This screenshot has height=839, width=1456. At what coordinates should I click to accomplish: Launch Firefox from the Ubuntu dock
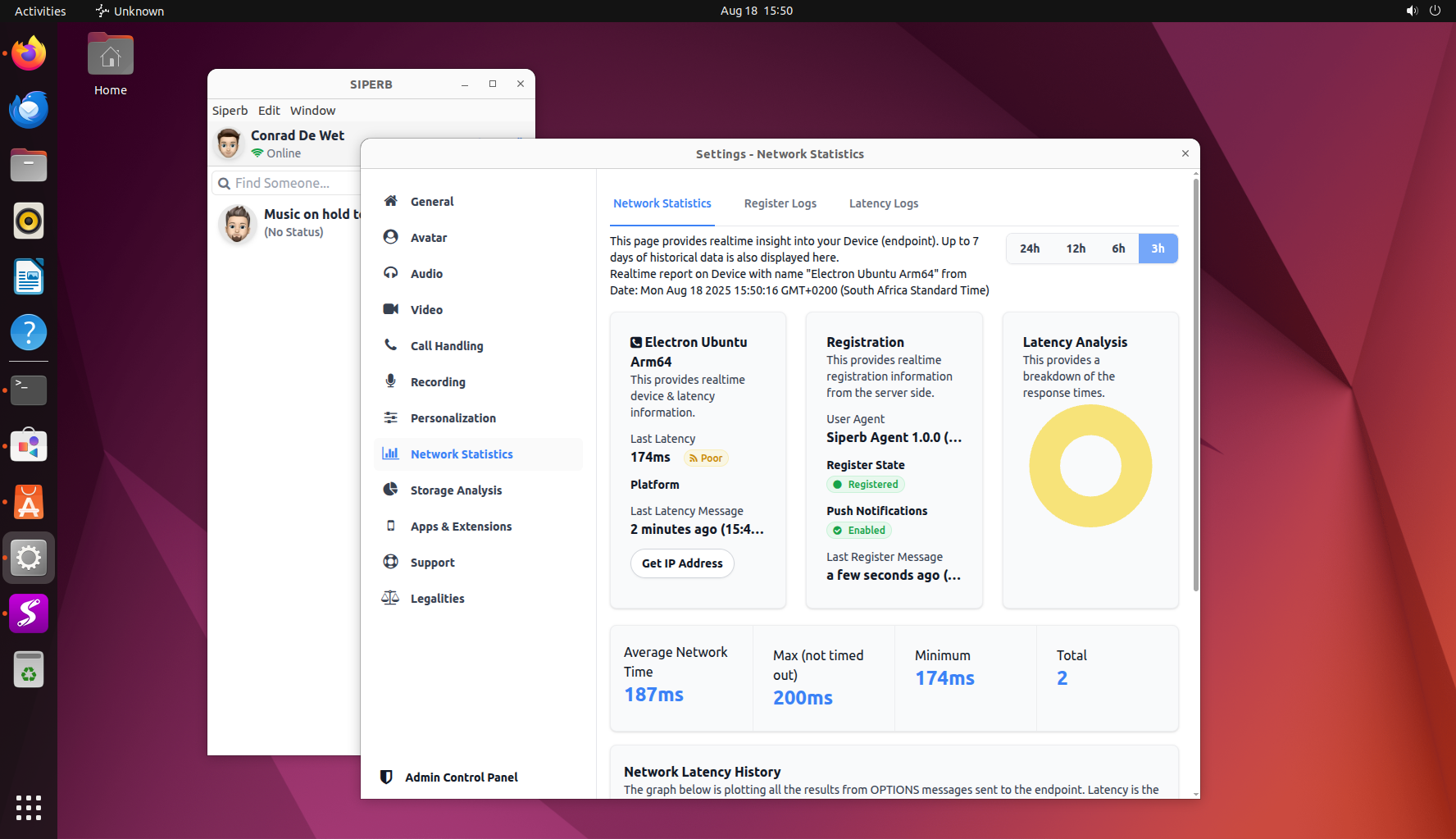click(x=29, y=54)
